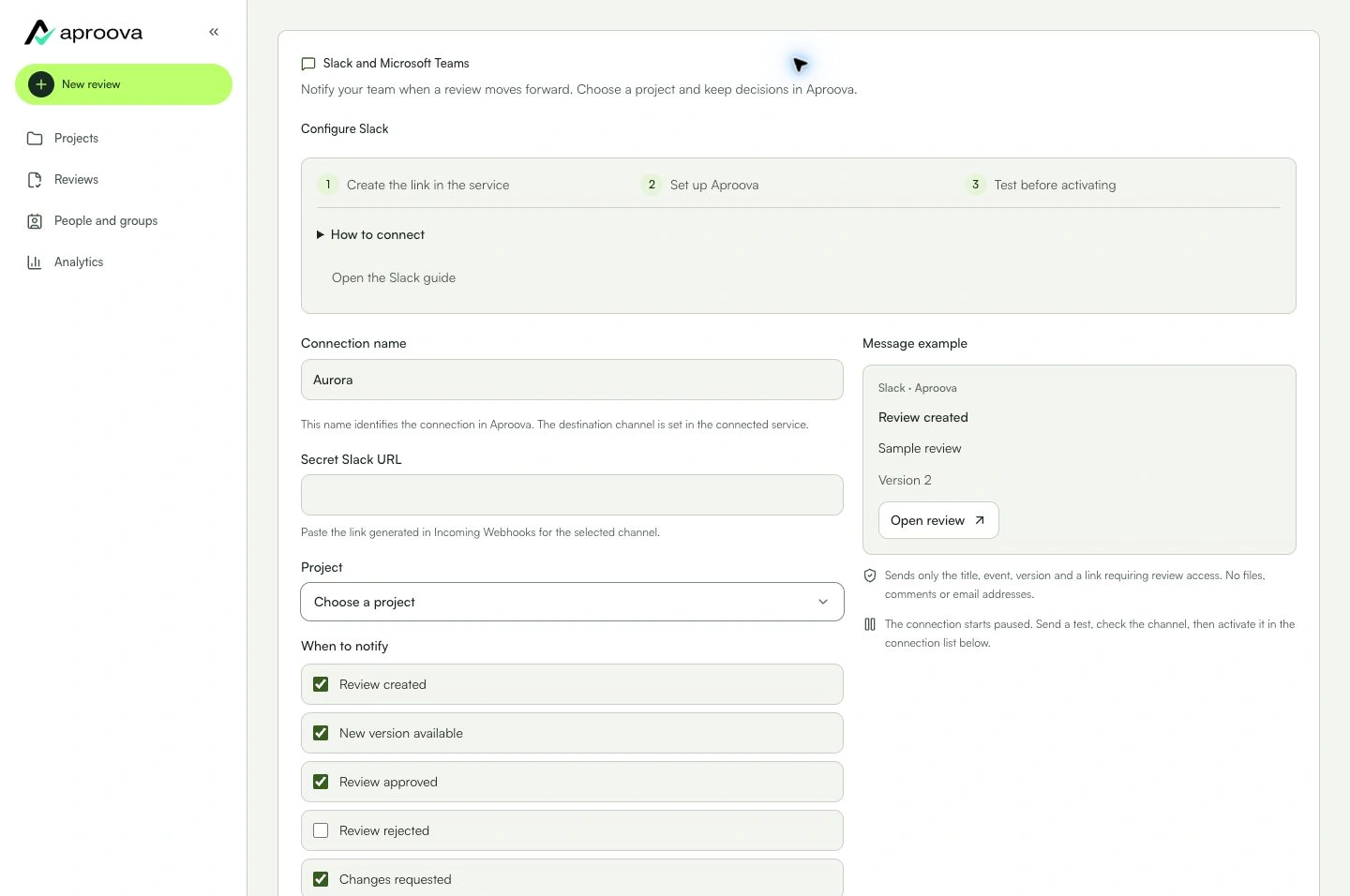1350x896 pixels.
Task: Go to Projects in the sidebar
Action: point(124,139)
